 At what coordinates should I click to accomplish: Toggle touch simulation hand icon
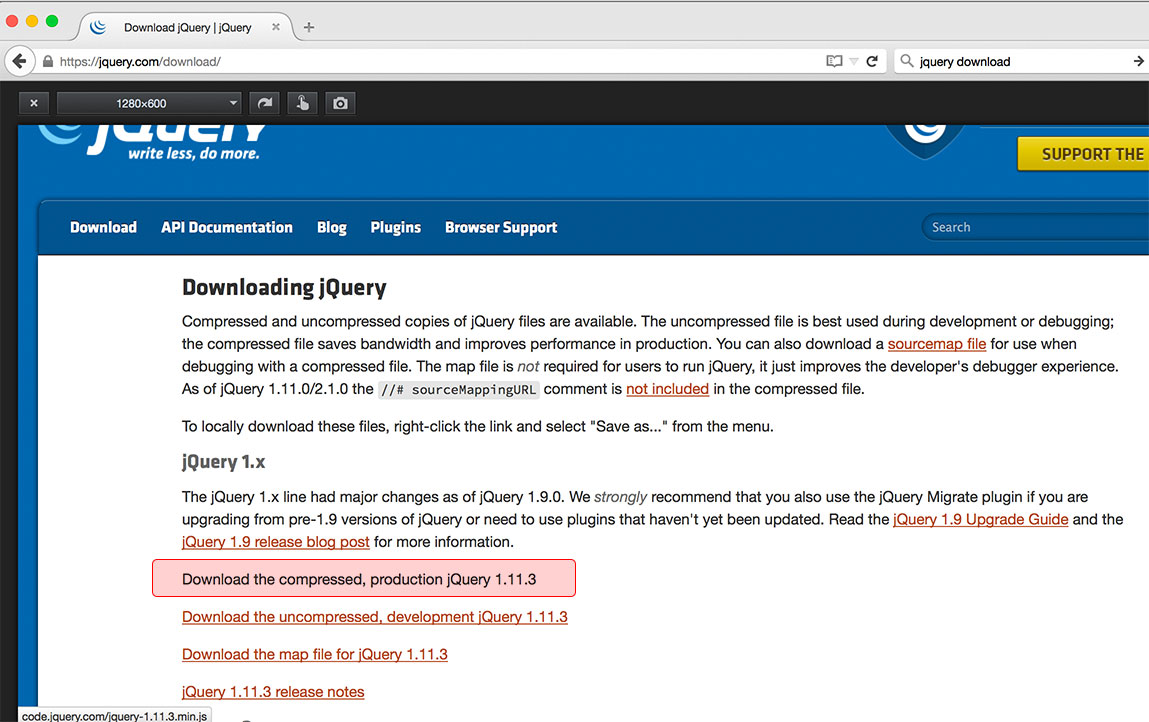tap(303, 103)
